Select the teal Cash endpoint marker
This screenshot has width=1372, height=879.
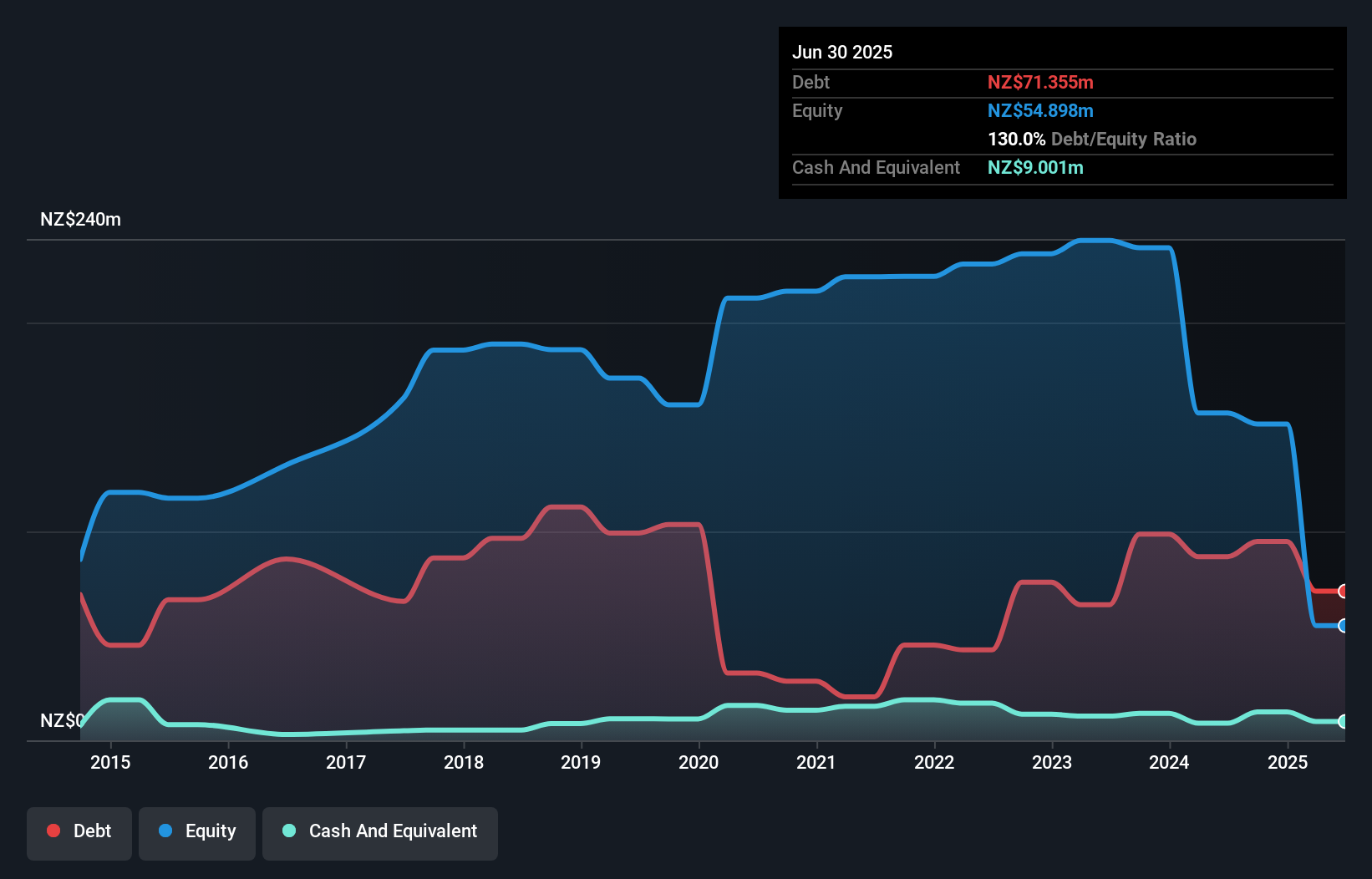[1343, 722]
